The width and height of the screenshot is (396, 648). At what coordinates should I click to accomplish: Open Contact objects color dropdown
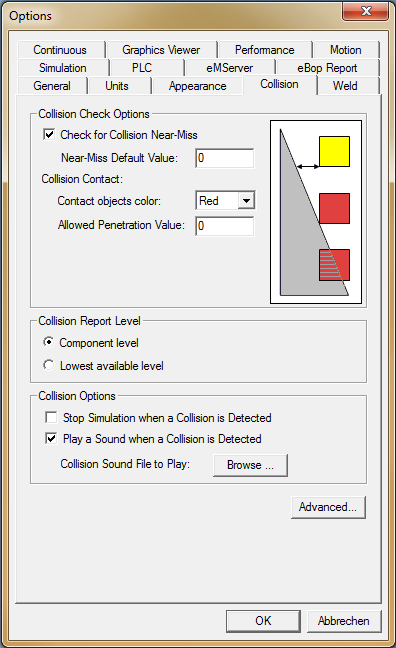246,201
